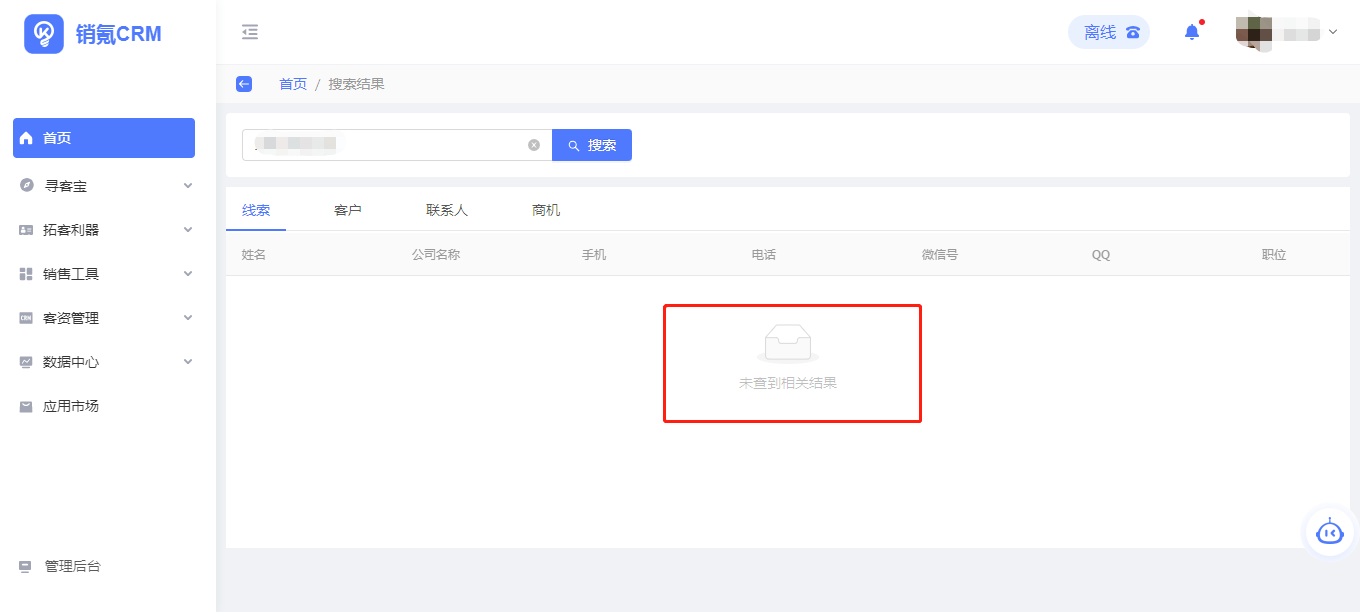Open 管理后台 from the sidebar bottom
The image size is (1360, 612).
coord(72,566)
